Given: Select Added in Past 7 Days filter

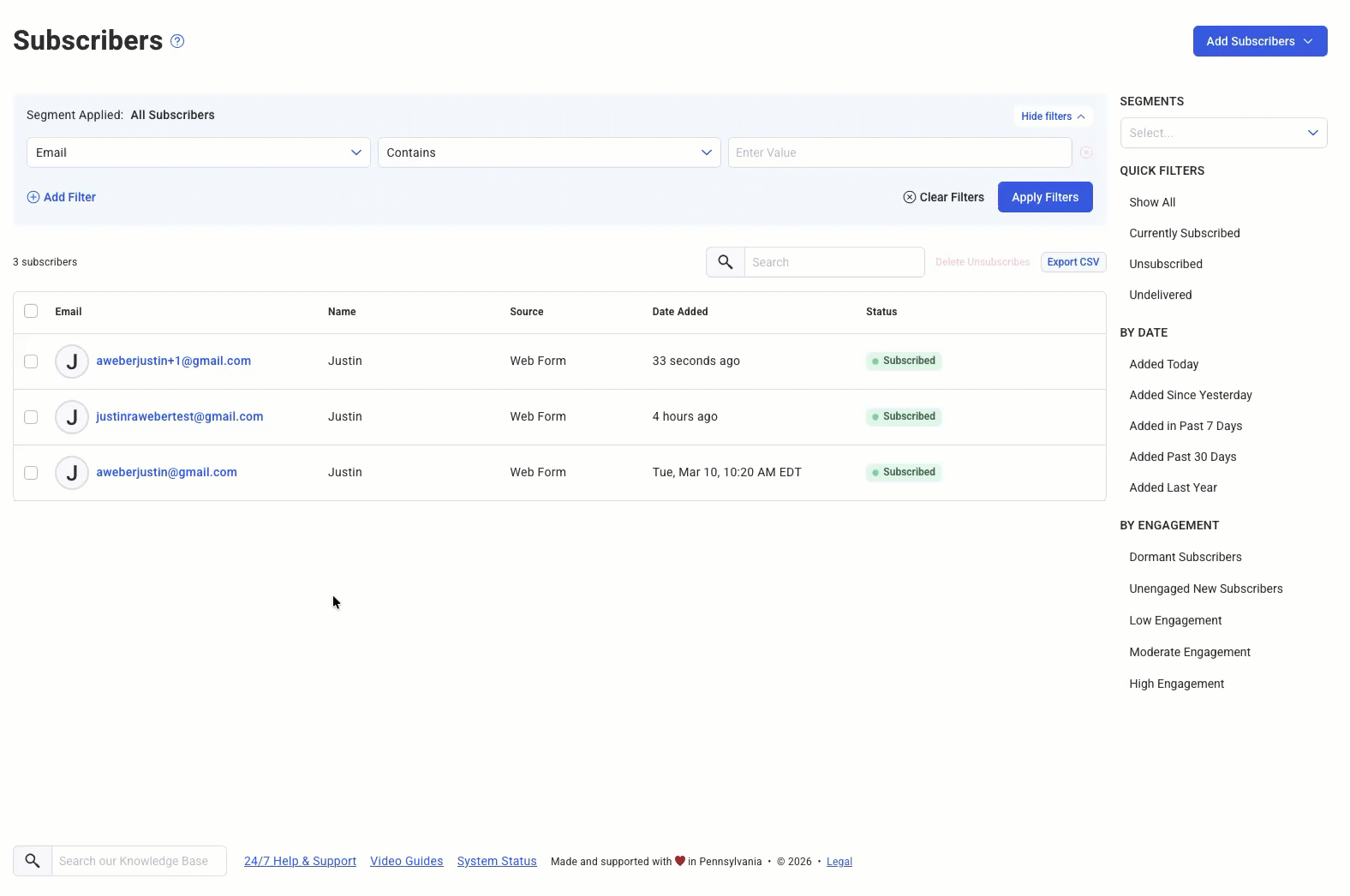Looking at the screenshot, I should point(1185,426).
